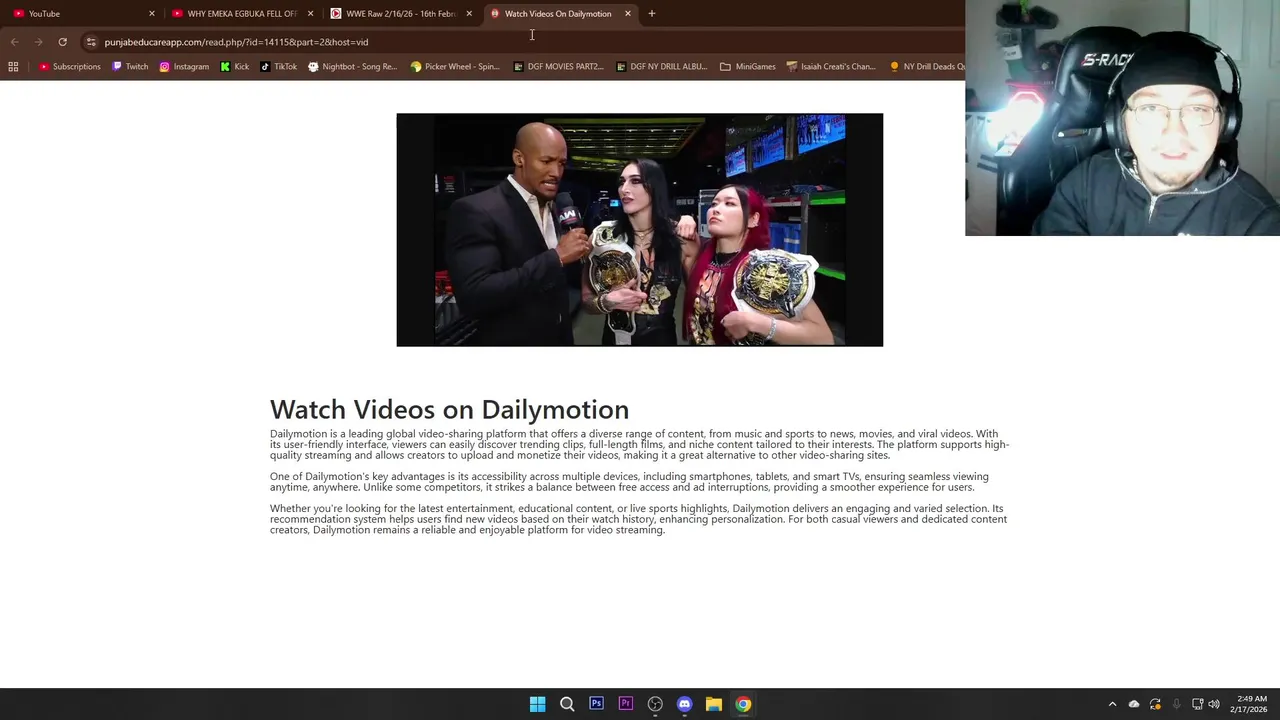
Task: Open Discord from the taskbar
Action: 684,704
